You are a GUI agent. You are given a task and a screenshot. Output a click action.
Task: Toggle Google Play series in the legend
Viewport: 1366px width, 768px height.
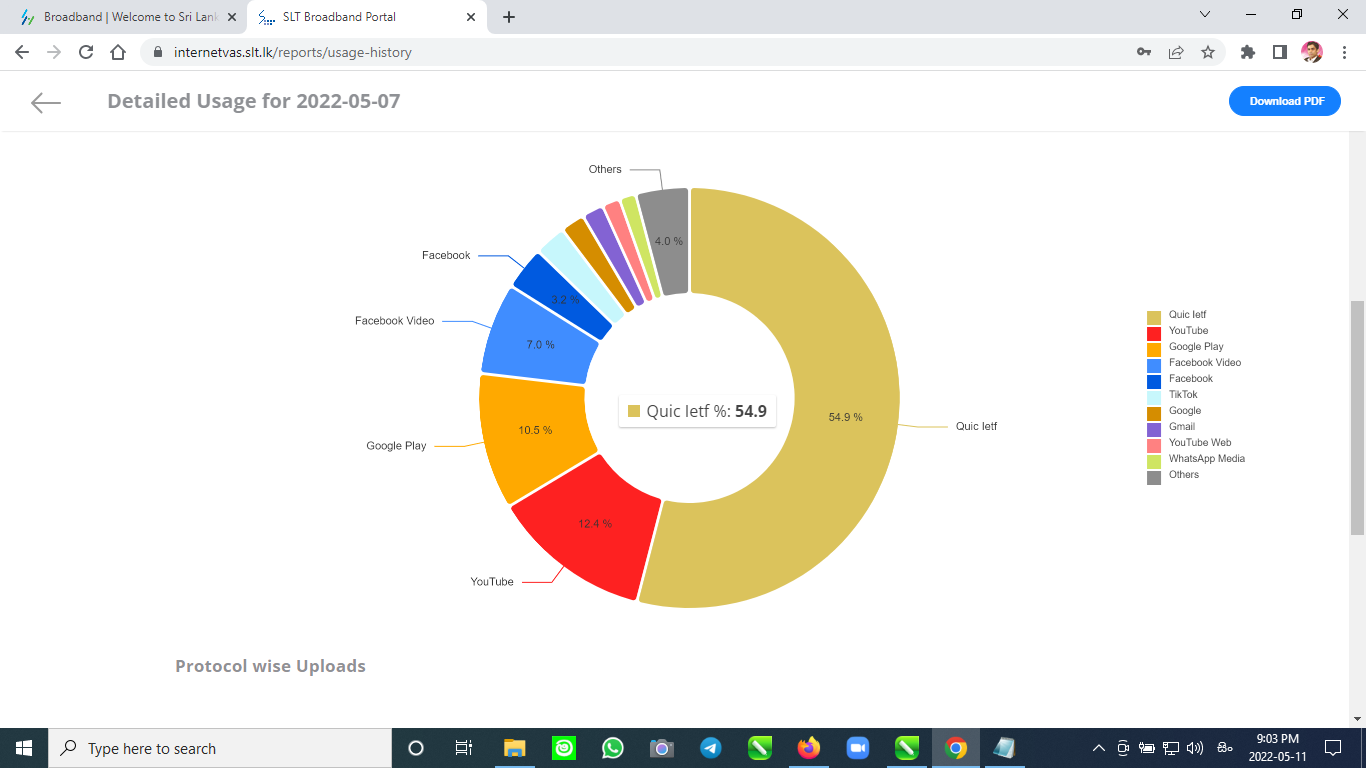1186,347
